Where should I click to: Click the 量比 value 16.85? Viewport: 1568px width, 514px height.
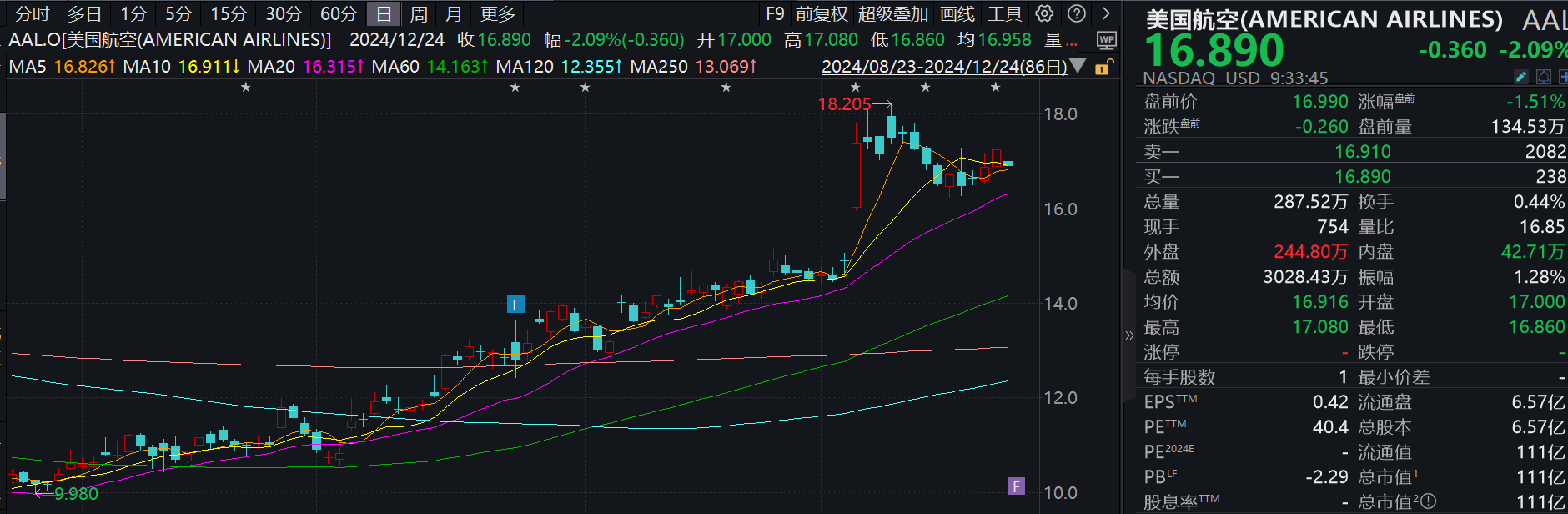1542,227
